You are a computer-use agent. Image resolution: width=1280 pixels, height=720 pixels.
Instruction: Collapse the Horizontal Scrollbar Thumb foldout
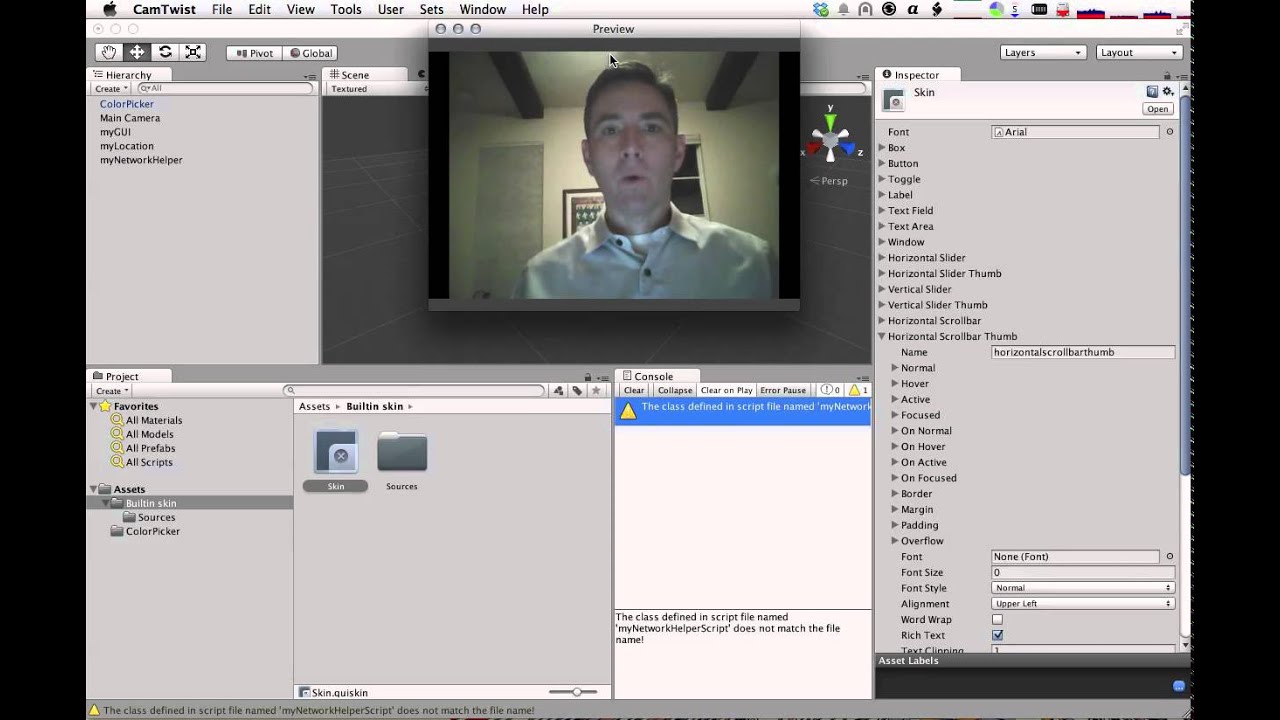(882, 337)
